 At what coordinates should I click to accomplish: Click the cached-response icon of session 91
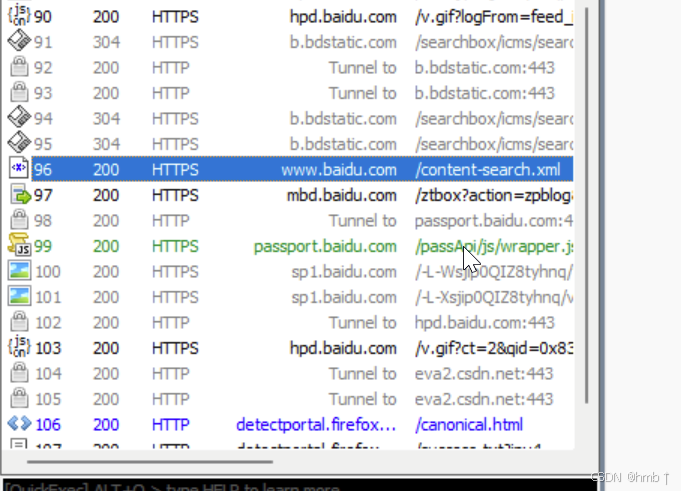tap(19, 42)
